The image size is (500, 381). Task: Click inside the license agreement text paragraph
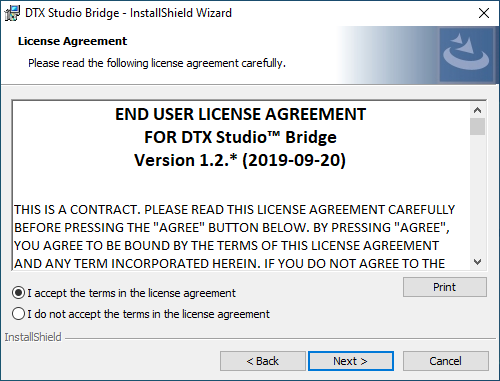pyautogui.click(x=234, y=237)
